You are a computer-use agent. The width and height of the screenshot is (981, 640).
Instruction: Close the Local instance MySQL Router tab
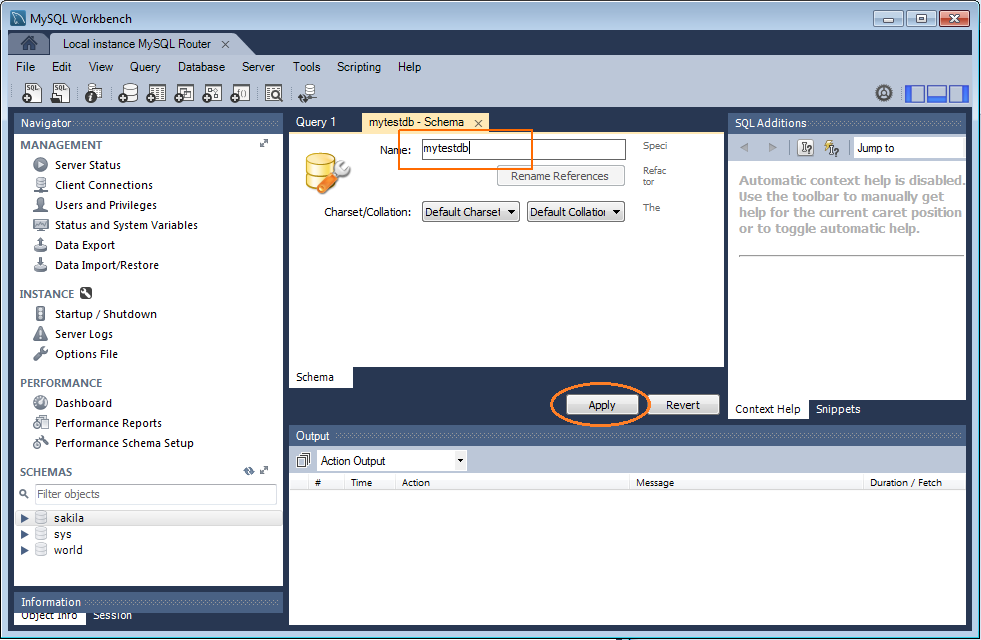(225, 44)
